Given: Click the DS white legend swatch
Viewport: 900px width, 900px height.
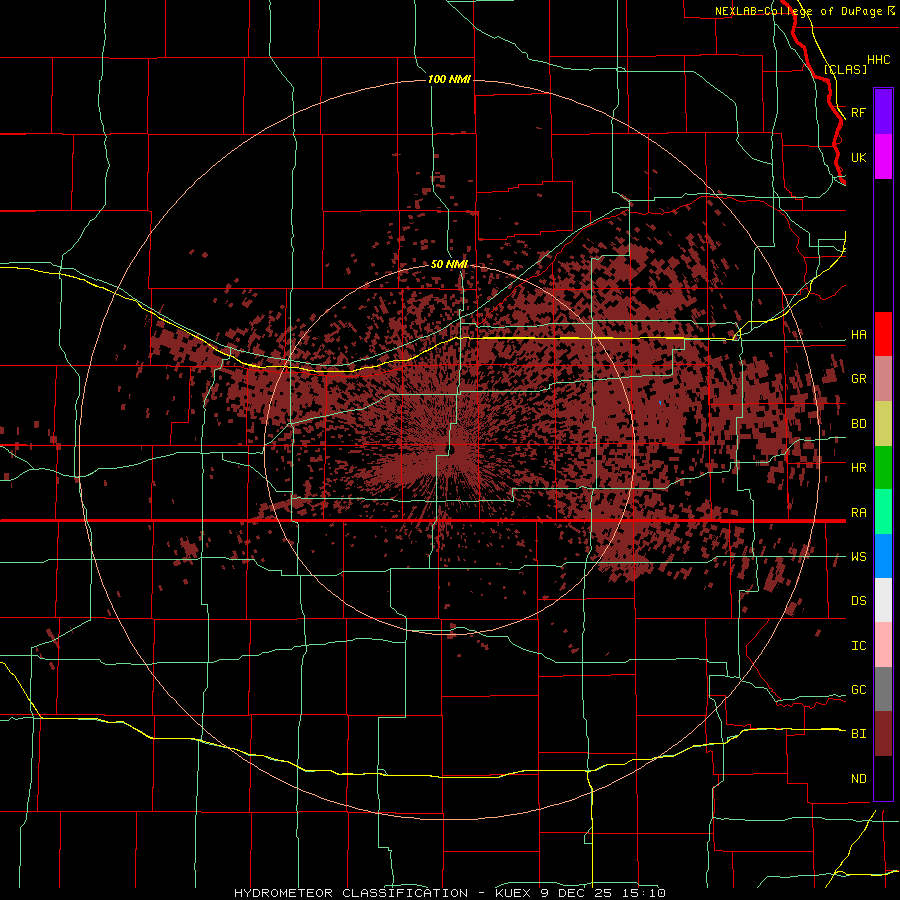Looking at the screenshot, I should [883, 600].
